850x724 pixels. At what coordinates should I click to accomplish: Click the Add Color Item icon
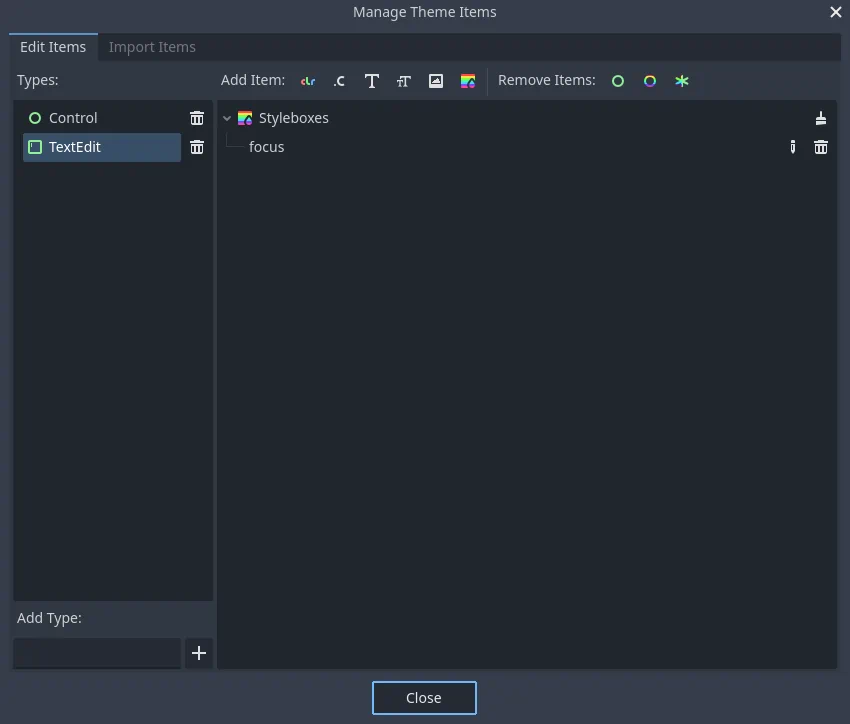tap(308, 81)
